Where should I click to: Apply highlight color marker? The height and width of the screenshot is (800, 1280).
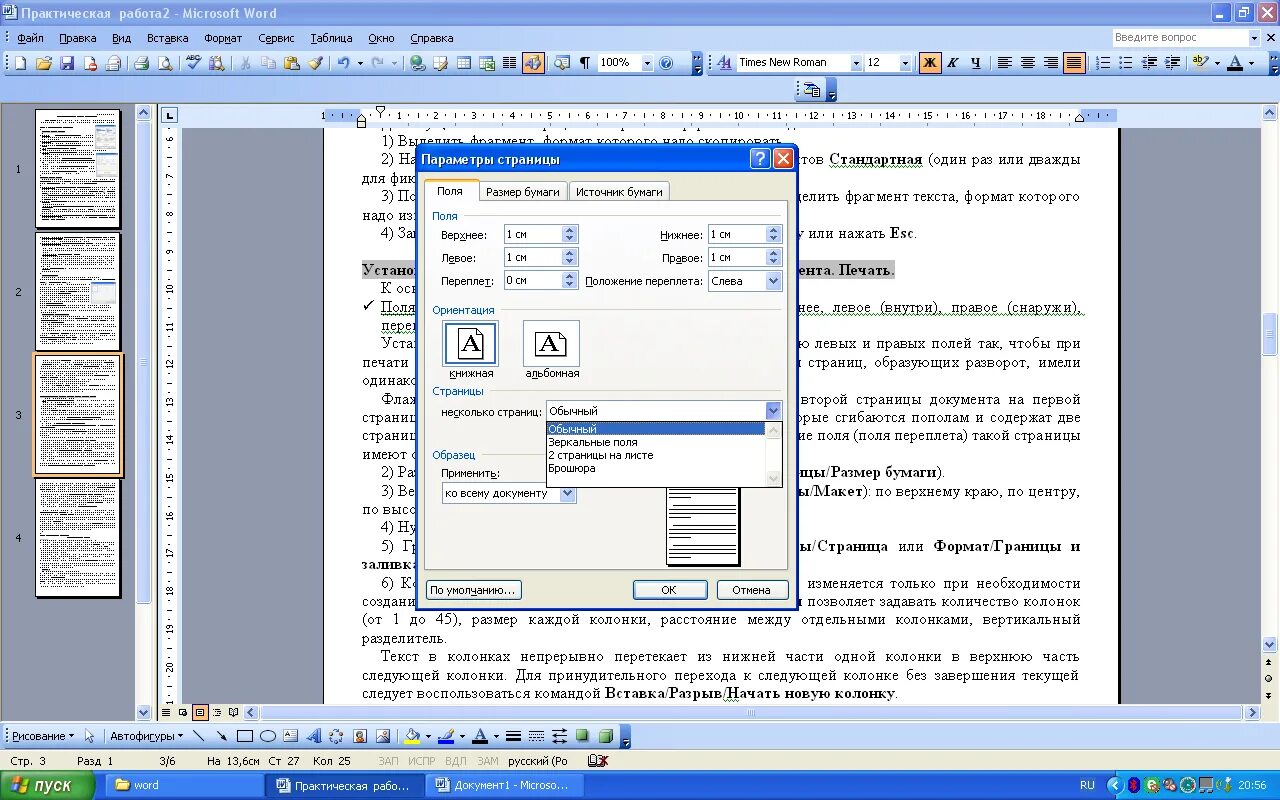coord(1199,63)
